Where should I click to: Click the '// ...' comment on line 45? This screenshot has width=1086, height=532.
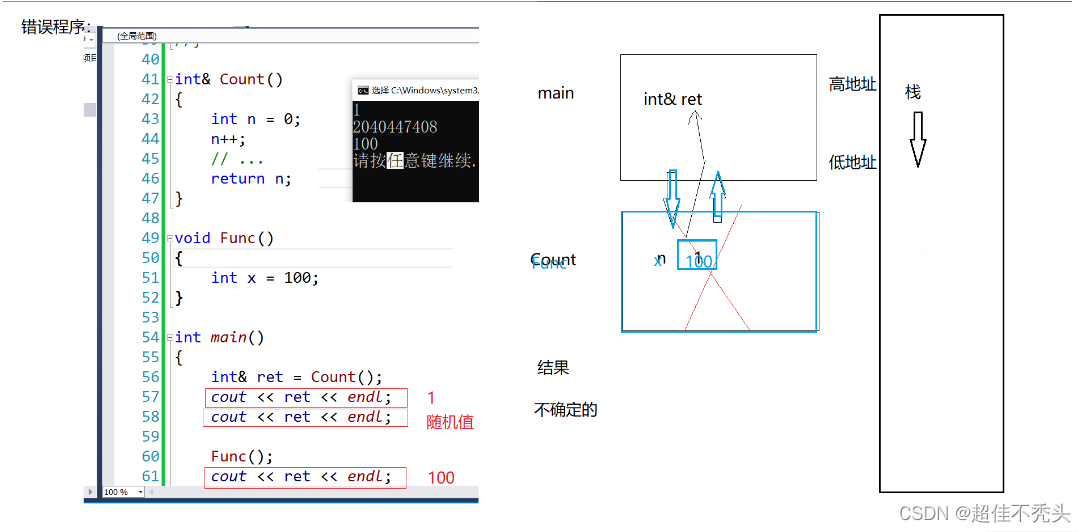point(238,159)
